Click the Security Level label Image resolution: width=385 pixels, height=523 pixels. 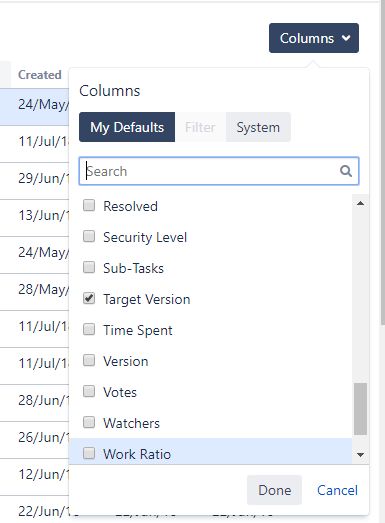pos(145,237)
